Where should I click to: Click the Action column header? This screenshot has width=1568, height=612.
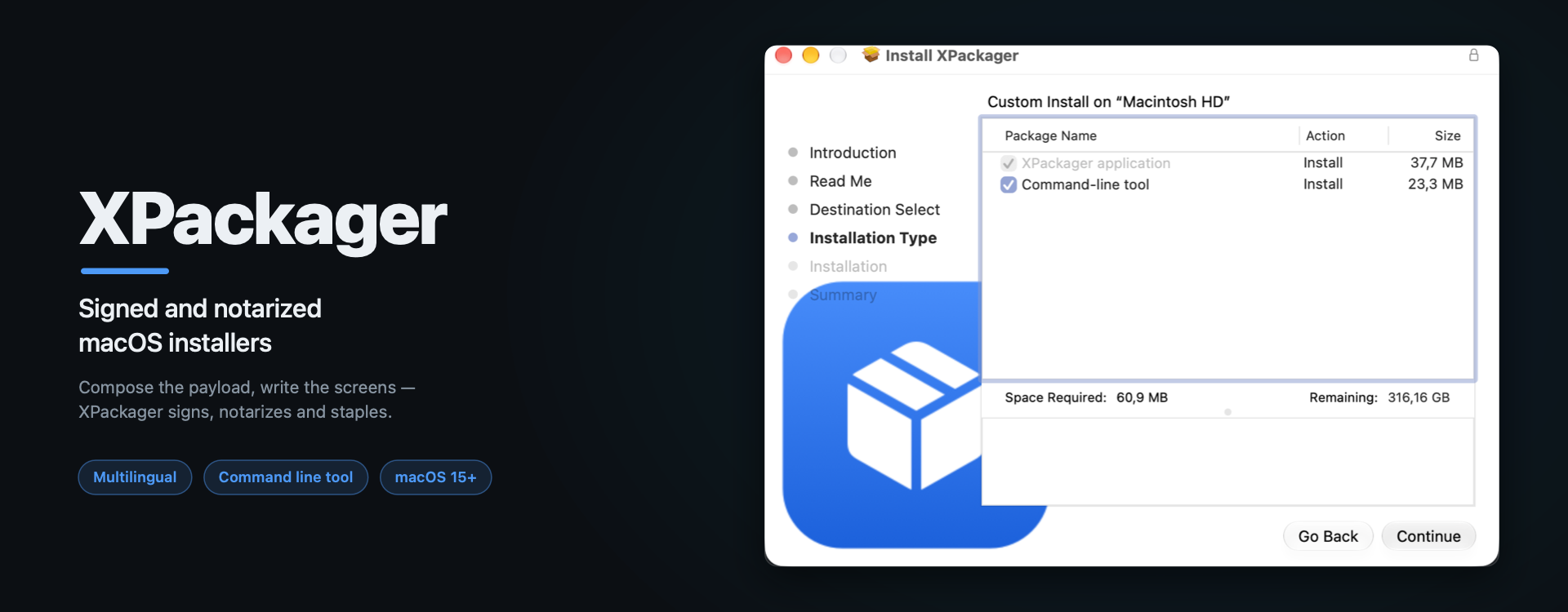(1325, 135)
